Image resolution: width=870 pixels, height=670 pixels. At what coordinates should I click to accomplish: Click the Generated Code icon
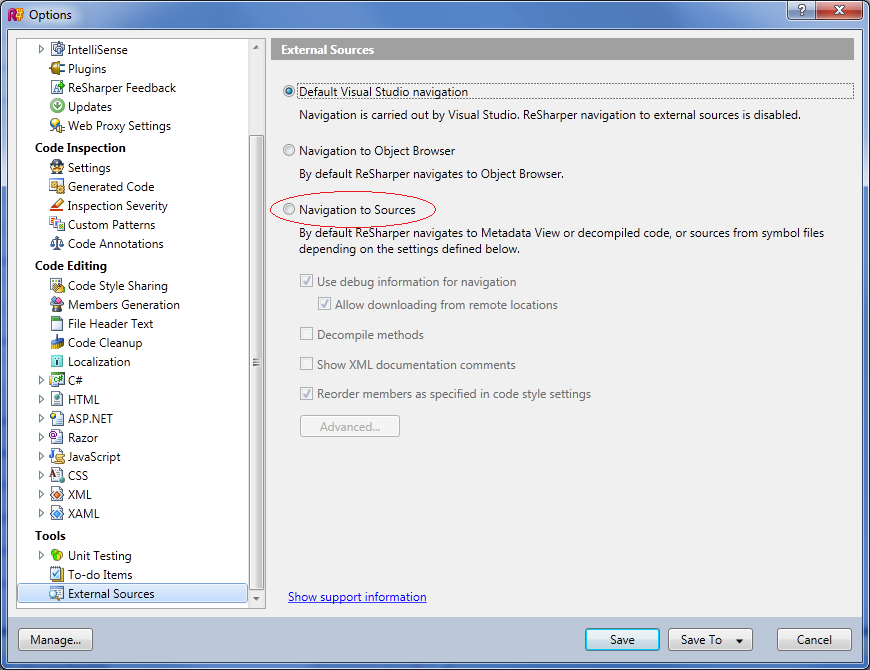pyautogui.click(x=57, y=186)
